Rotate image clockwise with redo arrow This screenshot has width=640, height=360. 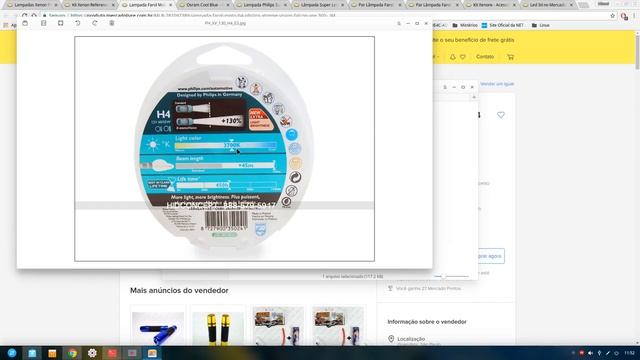[95, 23]
